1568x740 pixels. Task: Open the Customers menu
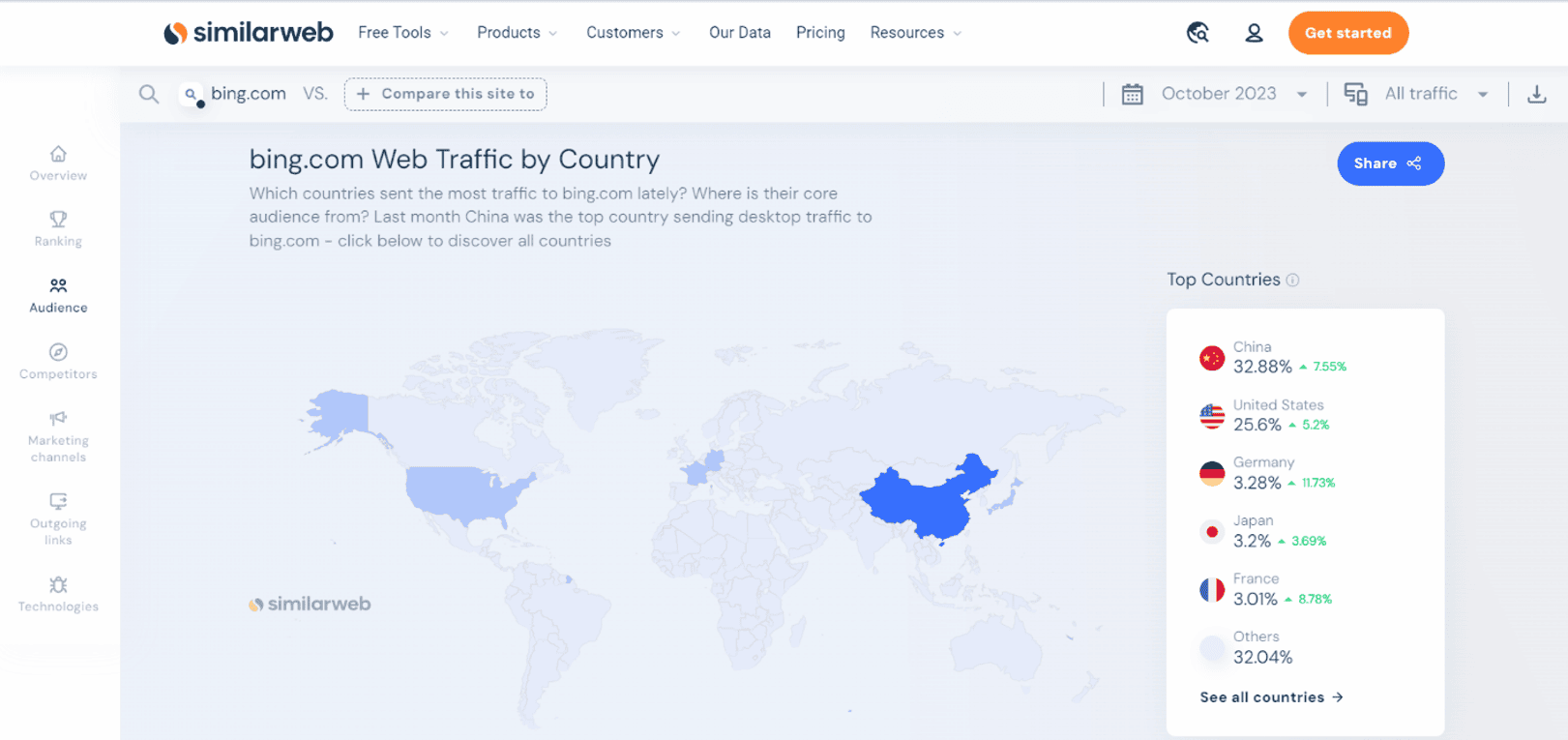(634, 33)
